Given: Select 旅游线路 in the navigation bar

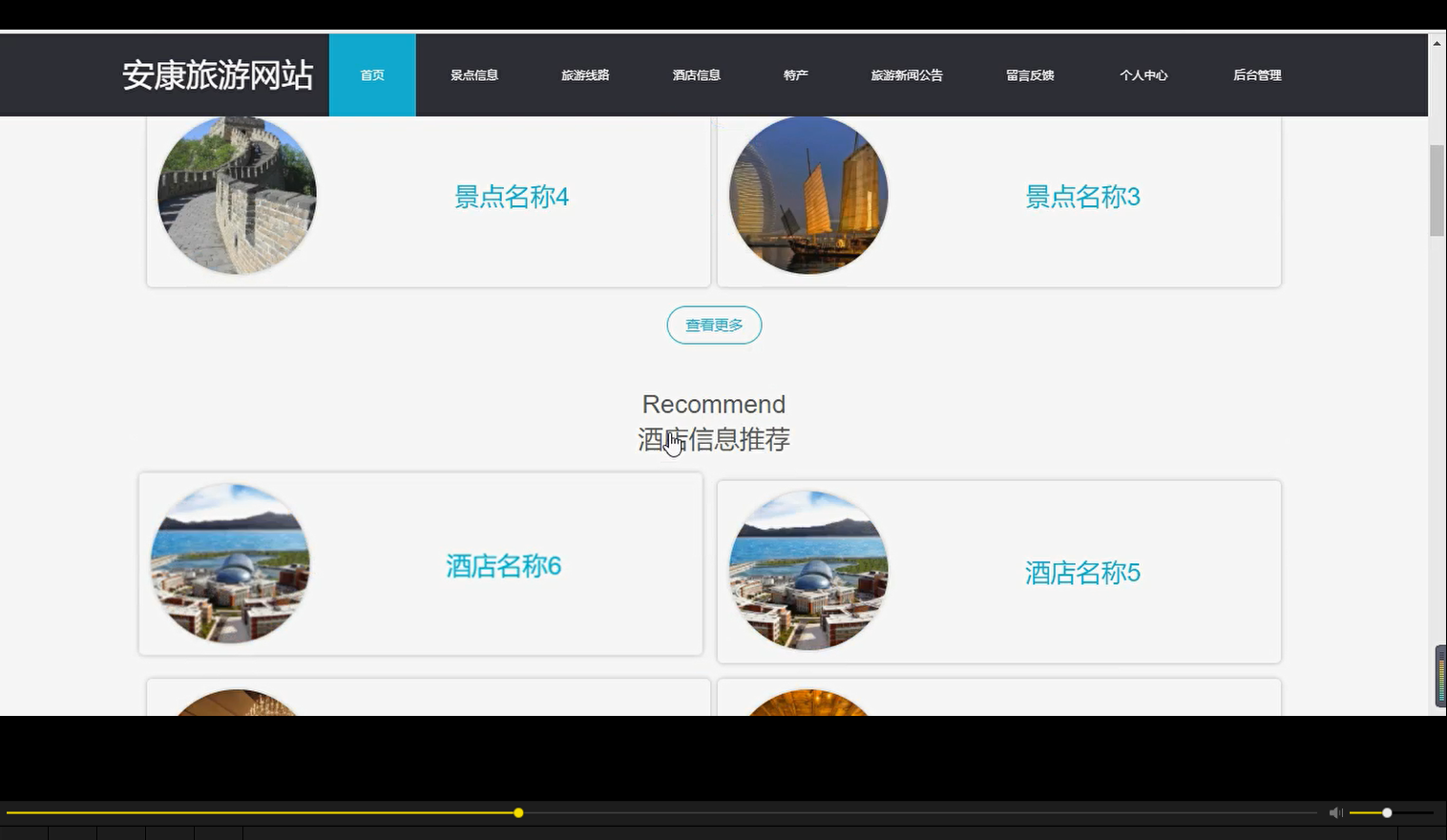Looking at the screenshot, I should [585, 74].
